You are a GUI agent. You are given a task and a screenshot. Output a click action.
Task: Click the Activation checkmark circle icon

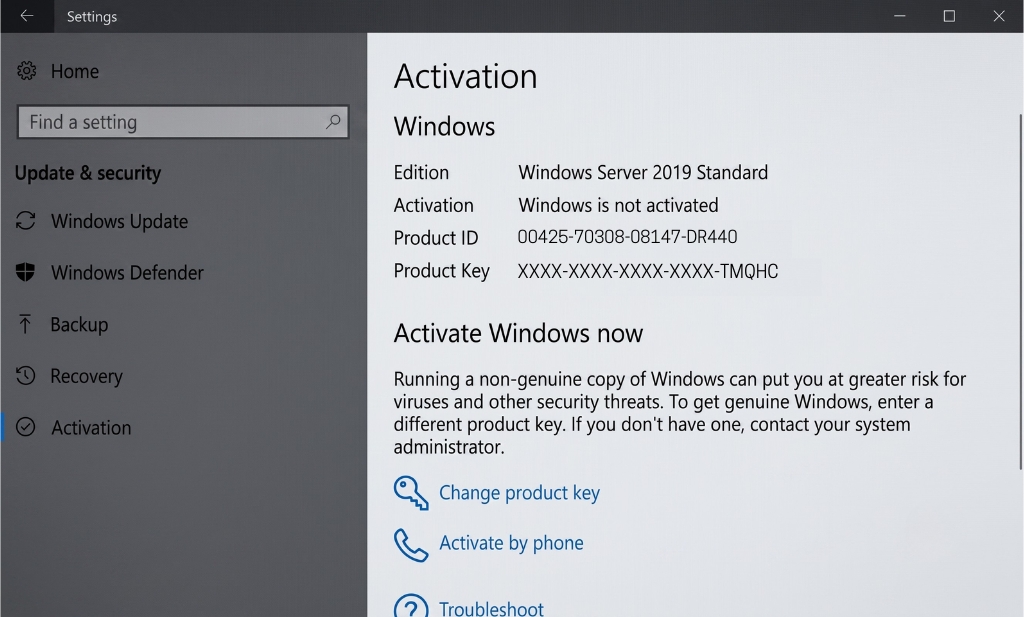coord(25,427)
